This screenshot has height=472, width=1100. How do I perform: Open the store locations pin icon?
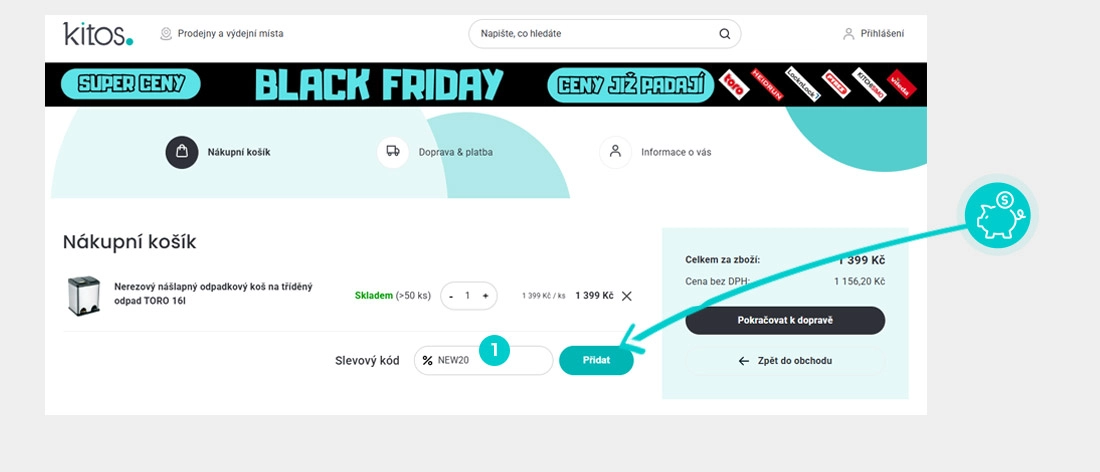[x=166, y=34]
